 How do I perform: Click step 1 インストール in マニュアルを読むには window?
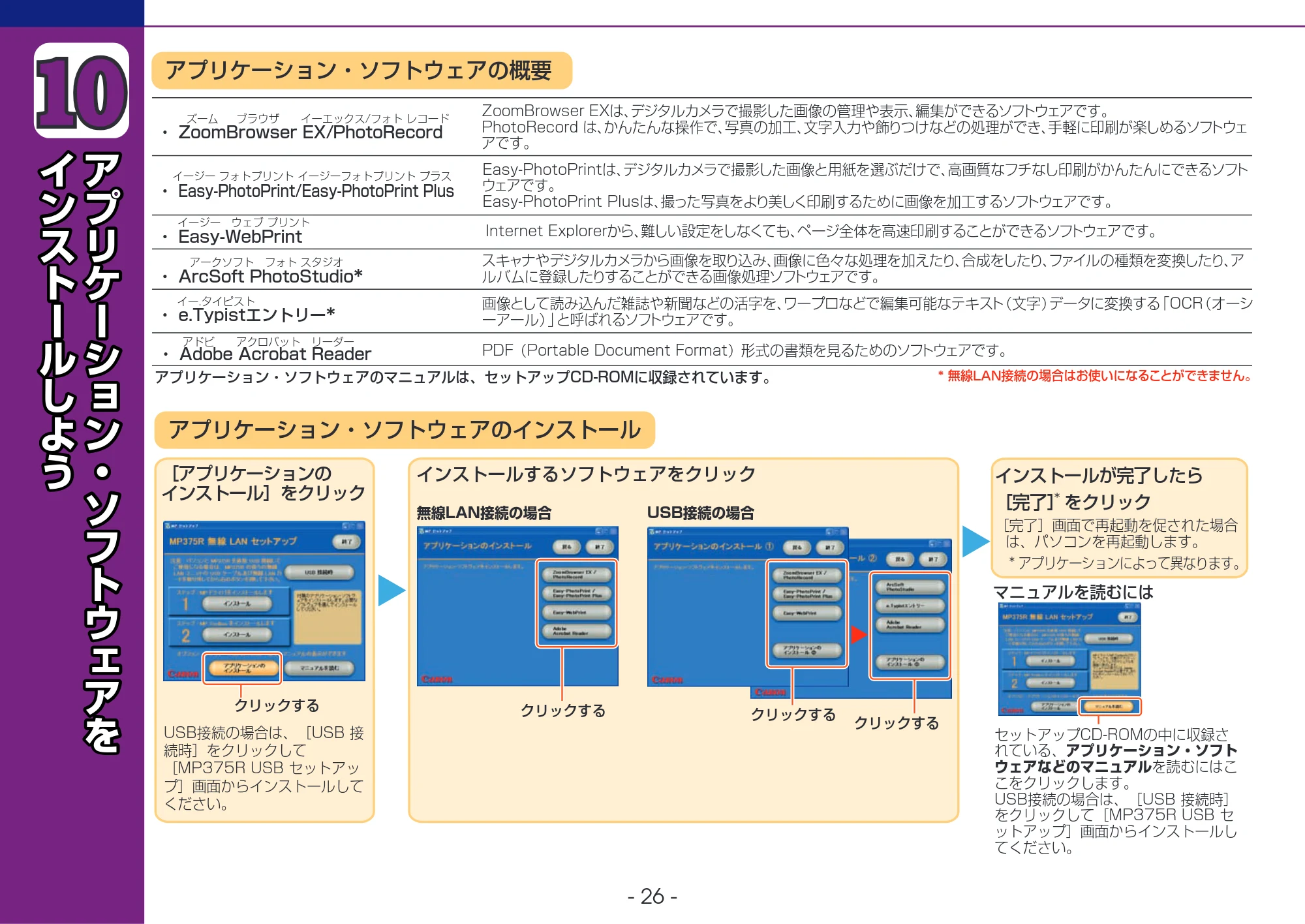1050,661
